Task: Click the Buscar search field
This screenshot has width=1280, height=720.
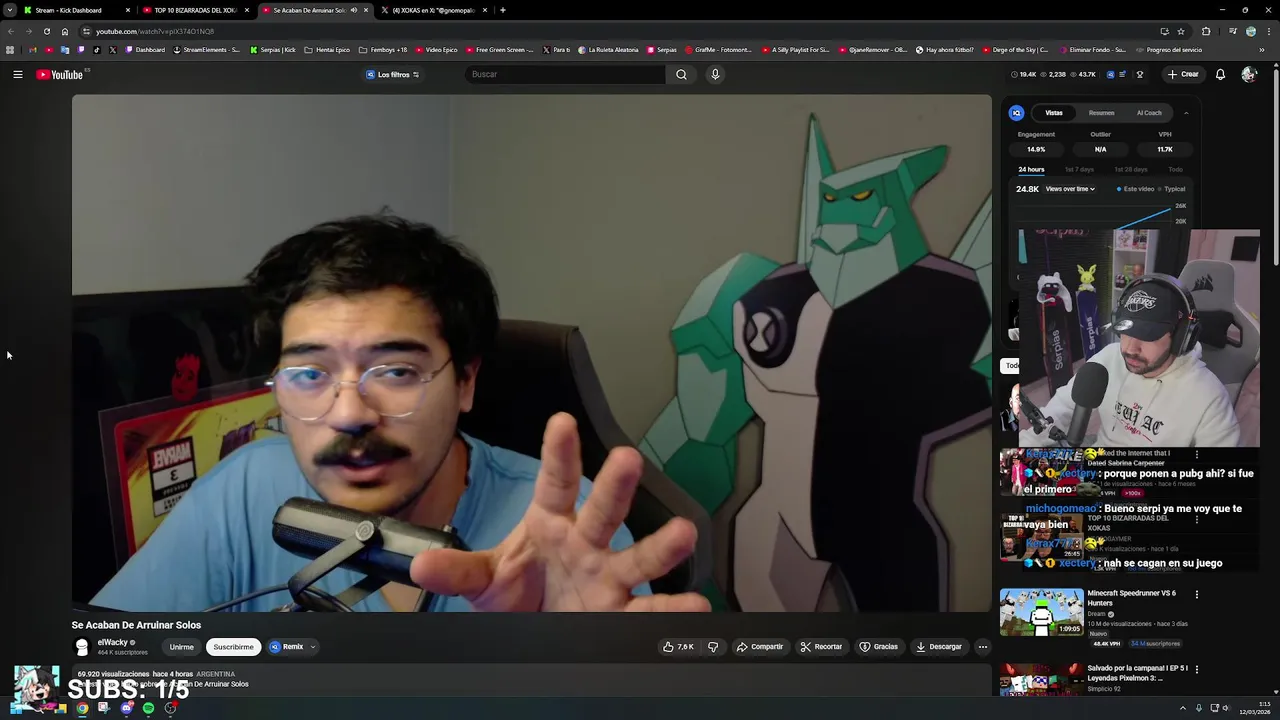Action: tap(566, 74)
